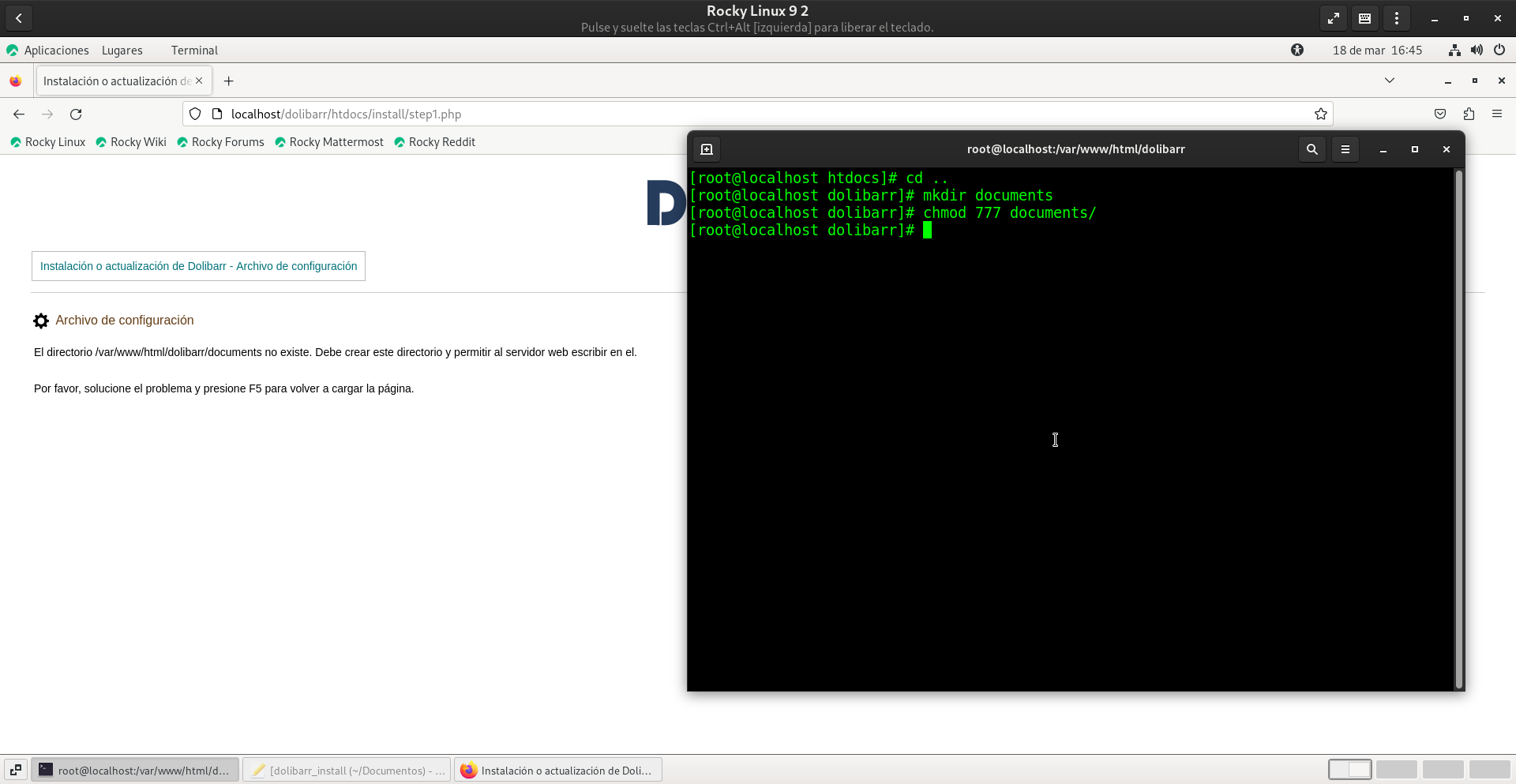Open the accessibility menu in top panel

coord(1297,51)
